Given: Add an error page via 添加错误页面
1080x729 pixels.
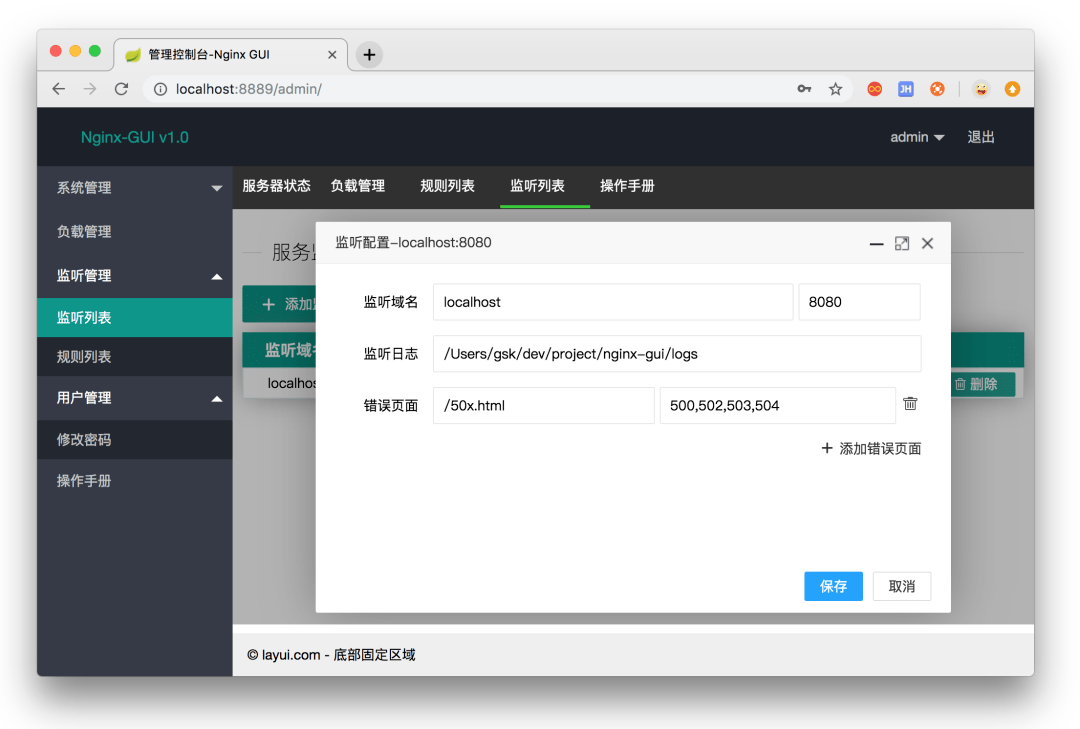Looking at the screenshot, I should coord(870,448).
